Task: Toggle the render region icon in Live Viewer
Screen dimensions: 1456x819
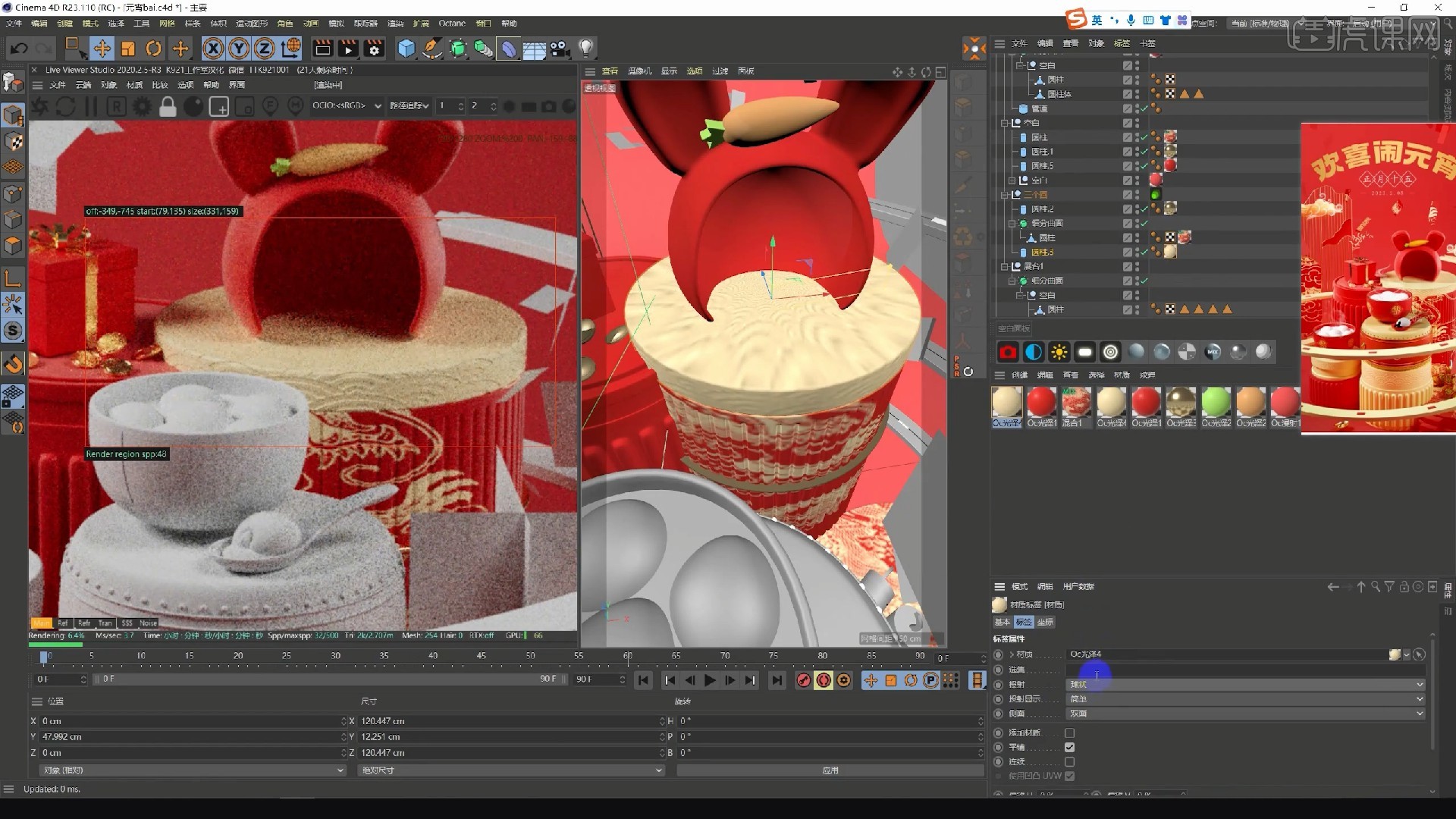Action: click(219, 107)
